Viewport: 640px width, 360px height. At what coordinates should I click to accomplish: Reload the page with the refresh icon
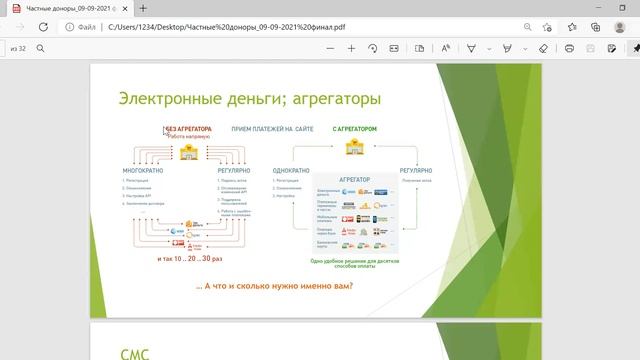[43, 27]
